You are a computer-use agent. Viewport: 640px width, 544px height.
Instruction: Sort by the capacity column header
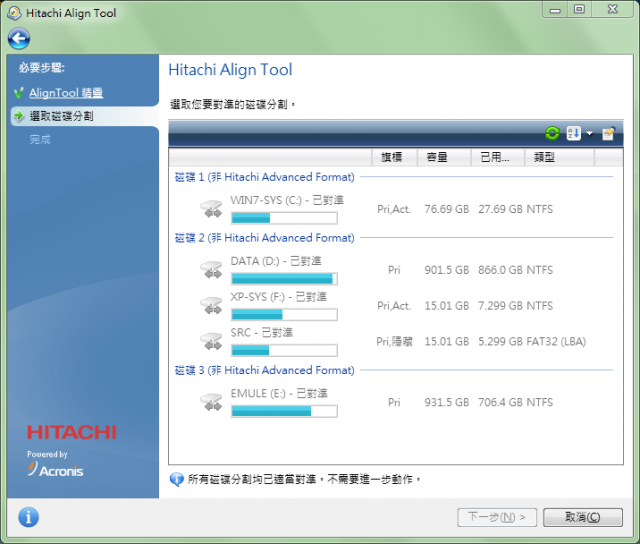pos(444,157)
